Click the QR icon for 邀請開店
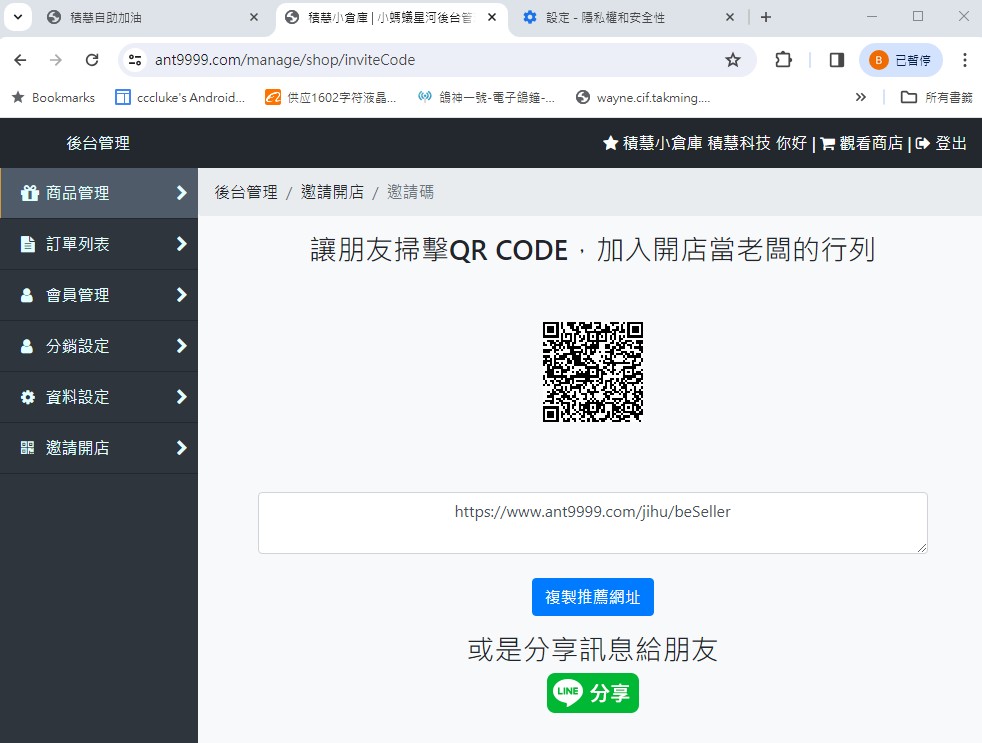Screen dimensions: 982x743 (28, 448)
